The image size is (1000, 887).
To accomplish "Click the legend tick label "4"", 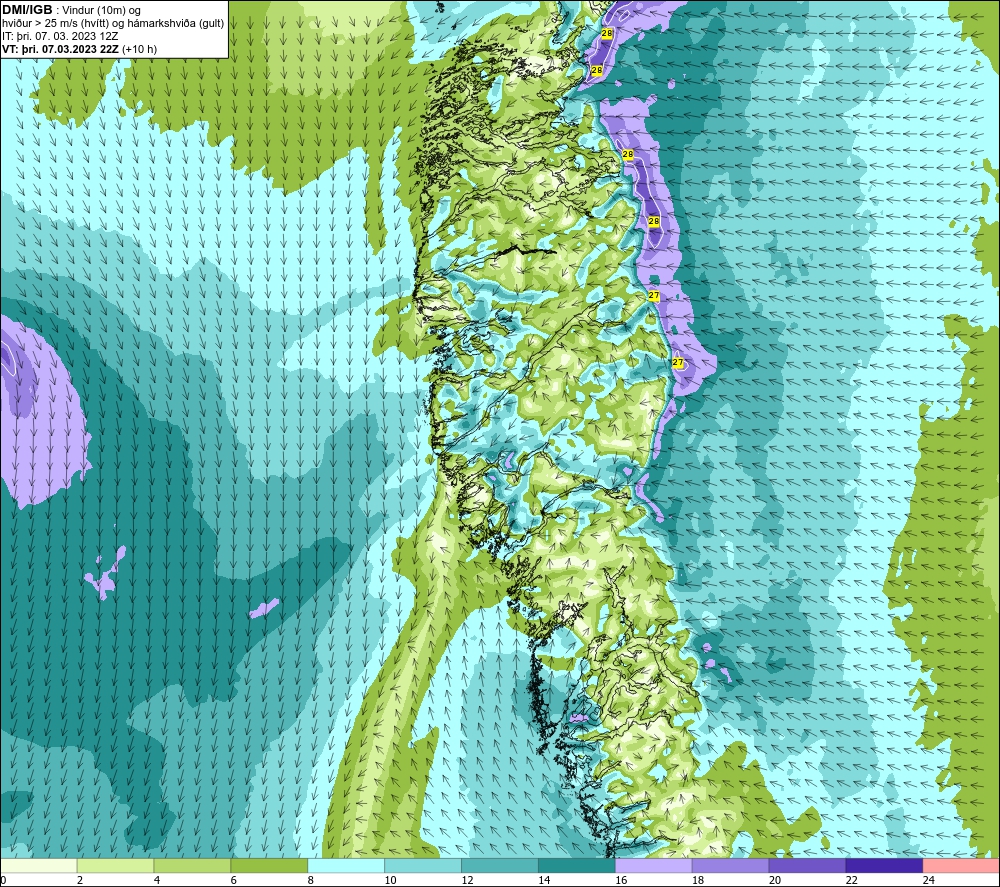I will click(x=157, y=880).
